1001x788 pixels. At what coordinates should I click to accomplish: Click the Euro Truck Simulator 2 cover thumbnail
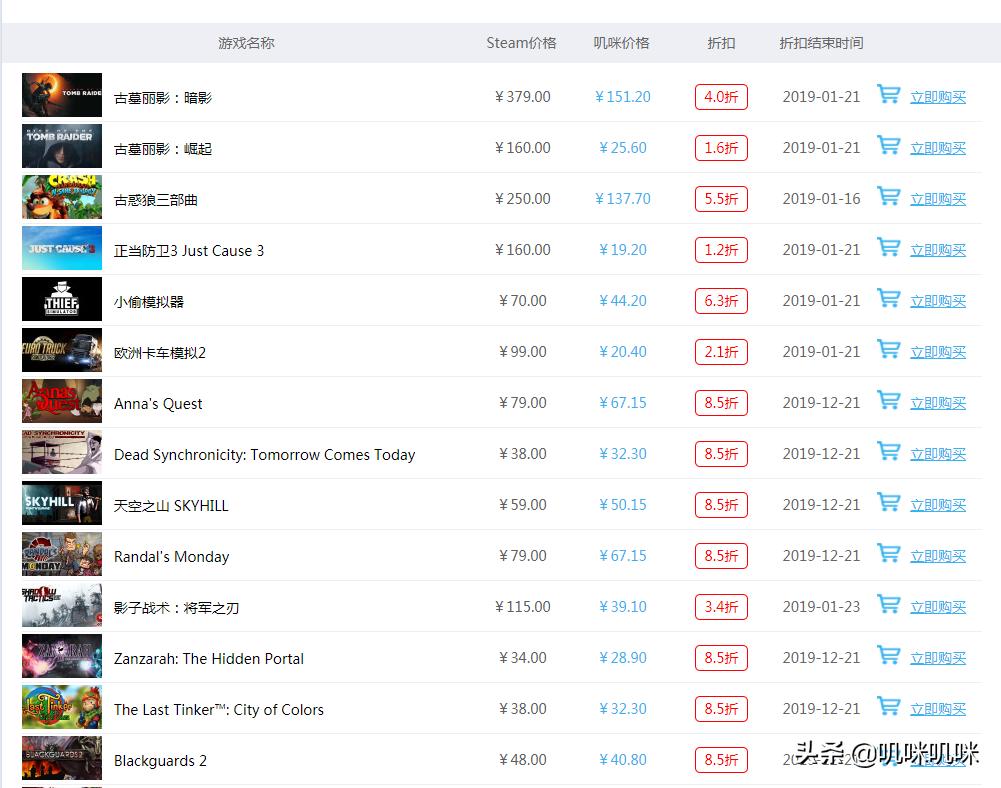(x=61, y=350)
